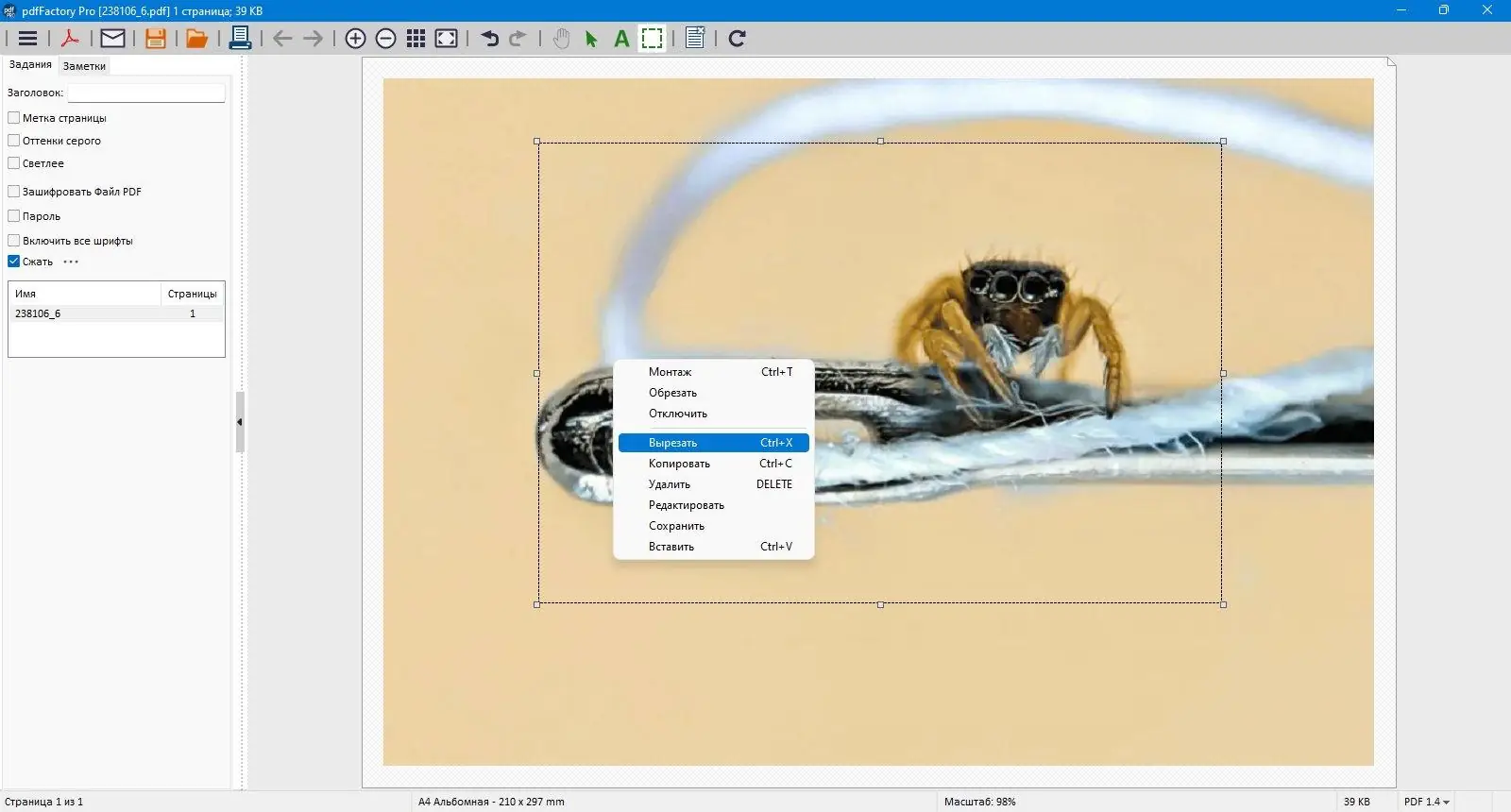Tick the Пароль checkbox
This screenshot has width=1511, height=812.
14,216
